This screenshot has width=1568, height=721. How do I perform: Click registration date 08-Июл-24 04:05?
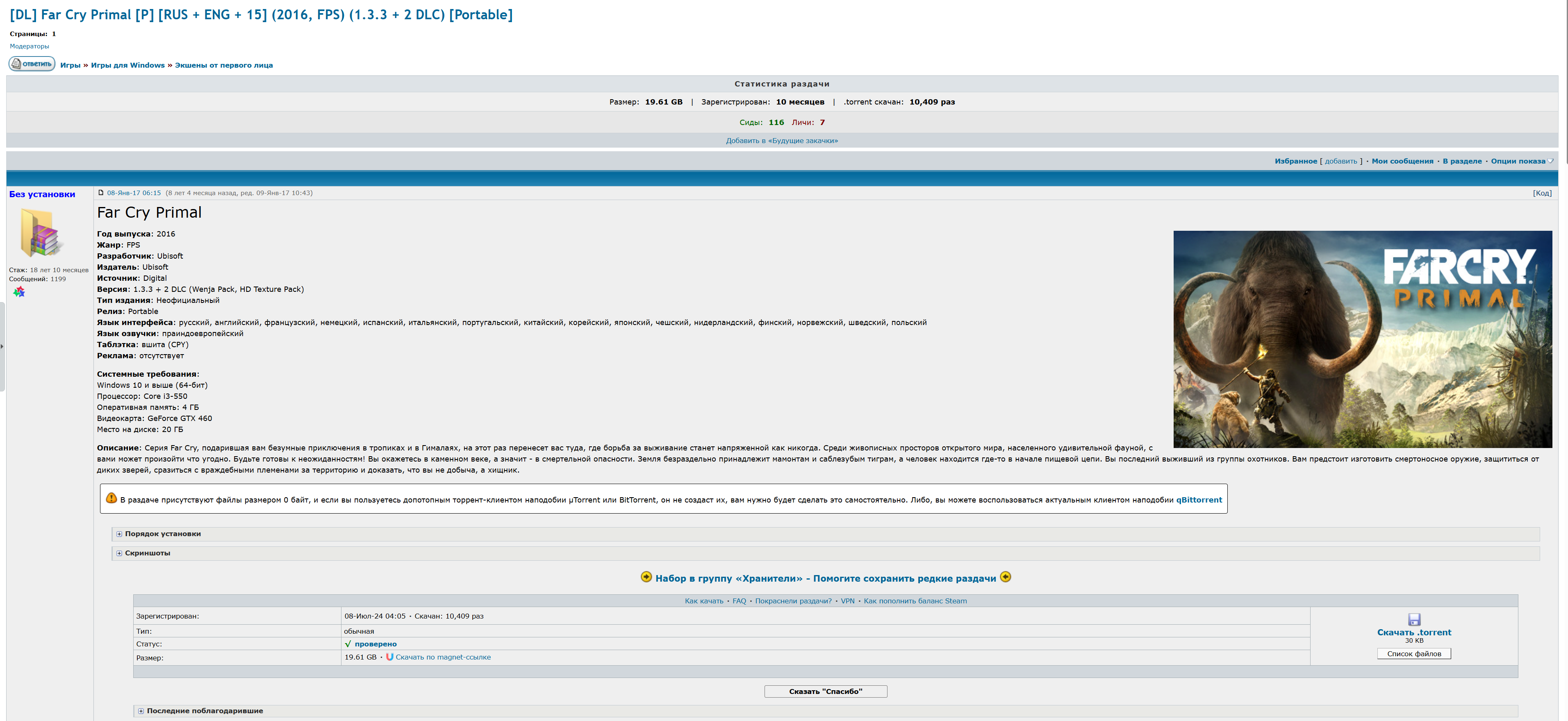click(375, 616)
